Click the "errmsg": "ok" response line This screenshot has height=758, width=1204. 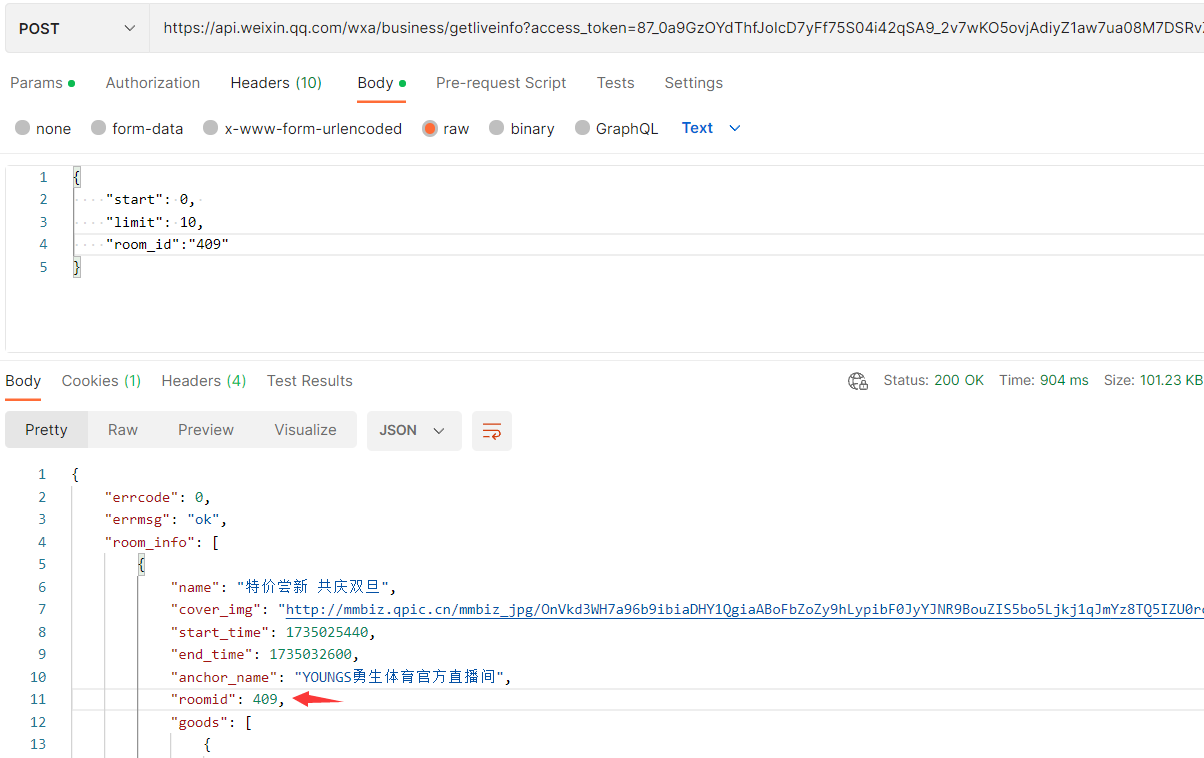pyautogui.click(x=166, y=520)
